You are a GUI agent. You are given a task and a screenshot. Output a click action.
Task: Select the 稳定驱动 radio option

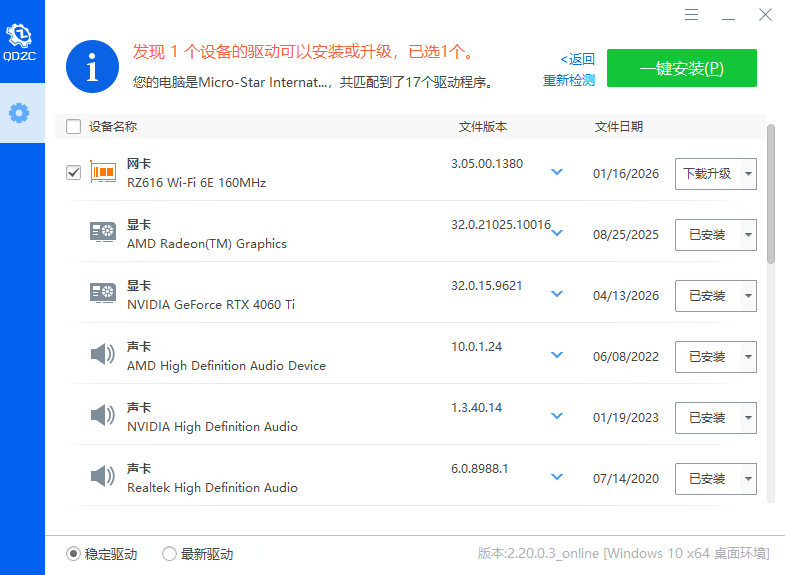click(74, 554)
